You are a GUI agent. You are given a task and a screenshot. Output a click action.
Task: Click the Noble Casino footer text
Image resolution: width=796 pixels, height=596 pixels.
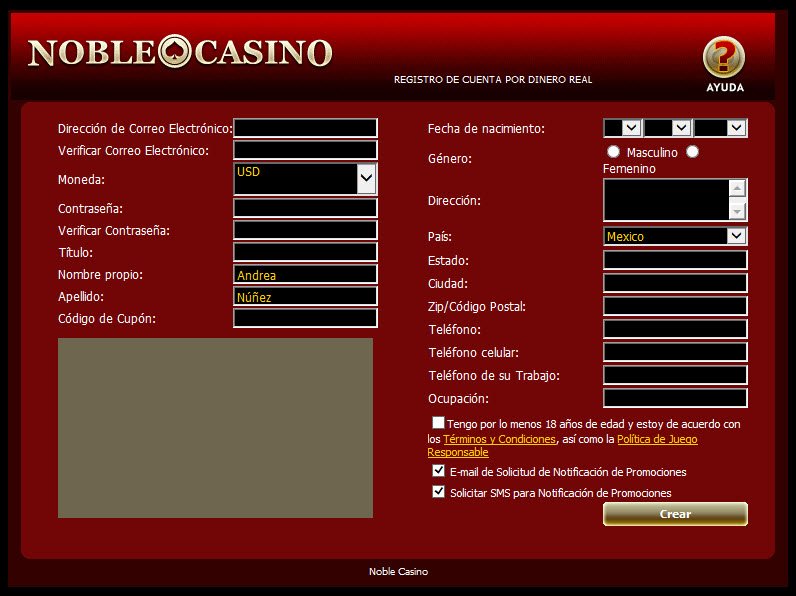tap(399, 572)
